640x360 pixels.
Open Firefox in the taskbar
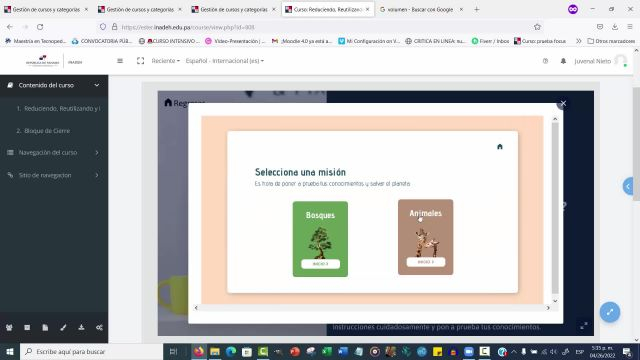pyautogui.click(x=199, y=351)
